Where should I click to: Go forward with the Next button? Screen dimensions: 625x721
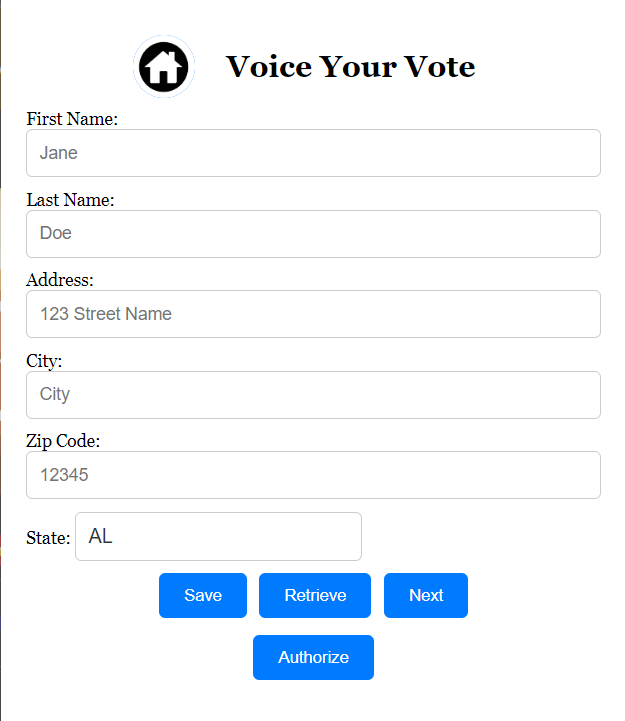(x=426, y=595)
